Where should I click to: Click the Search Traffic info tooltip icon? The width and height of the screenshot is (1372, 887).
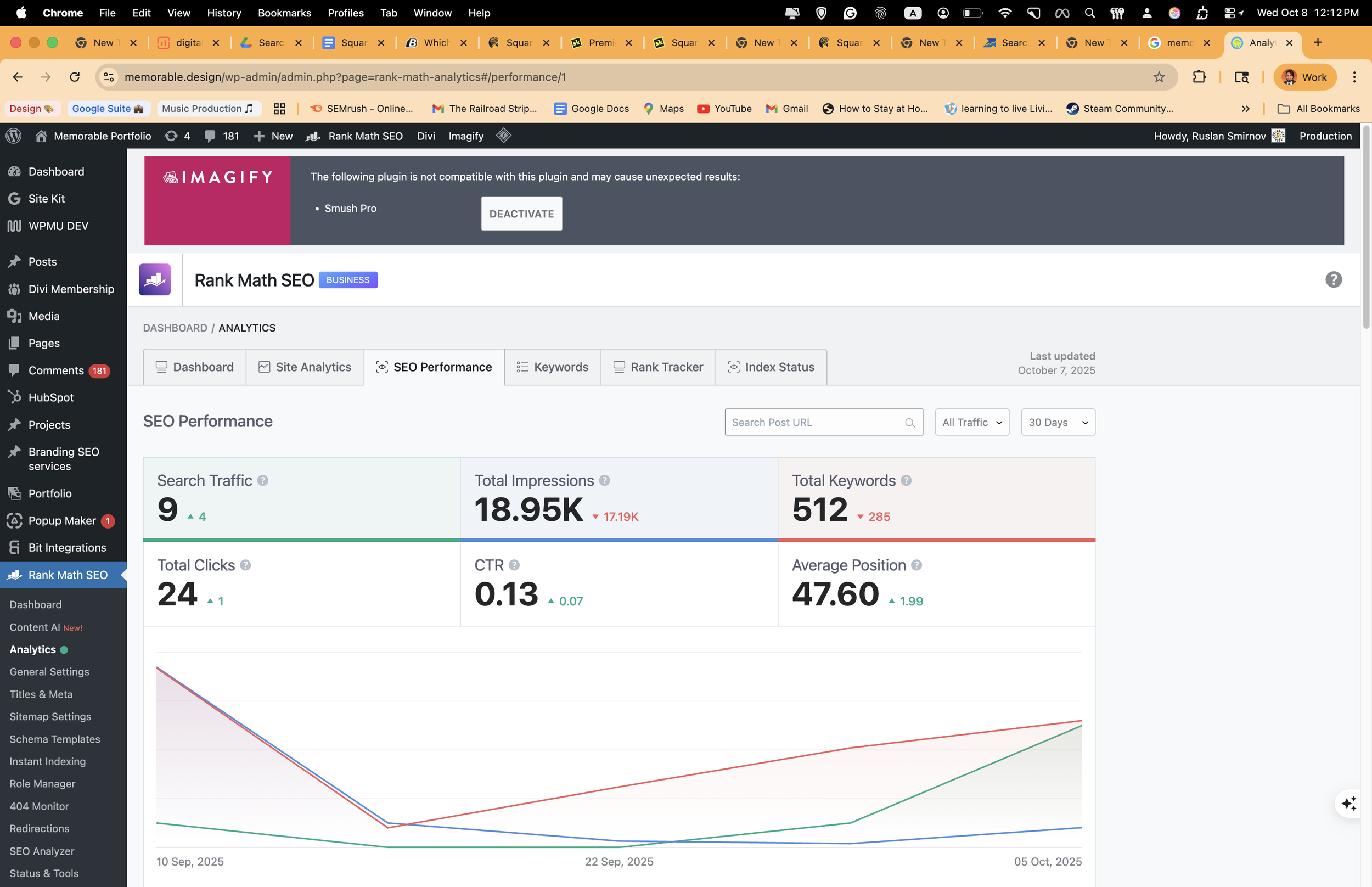coord(262,480)
